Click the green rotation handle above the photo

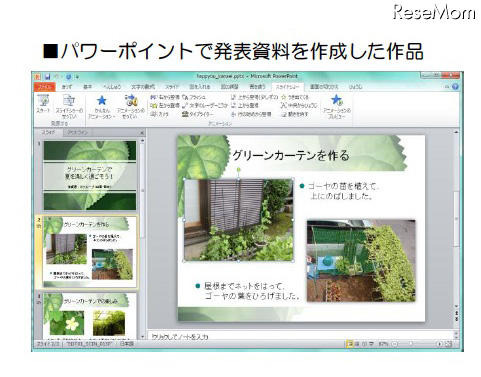239,170
